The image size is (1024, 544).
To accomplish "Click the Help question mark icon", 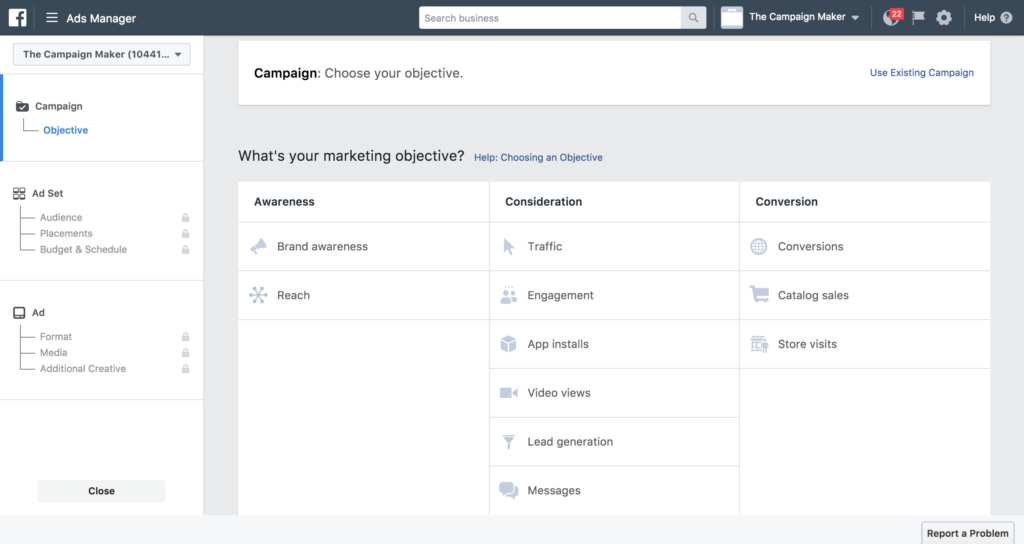I will tap(1006, 18).
